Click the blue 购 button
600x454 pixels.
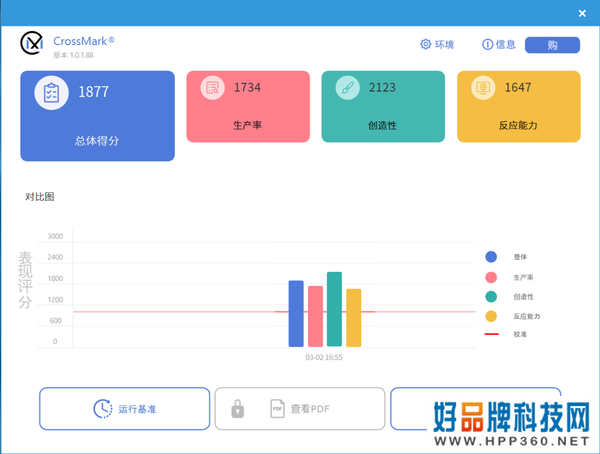(x=552, y=45)
